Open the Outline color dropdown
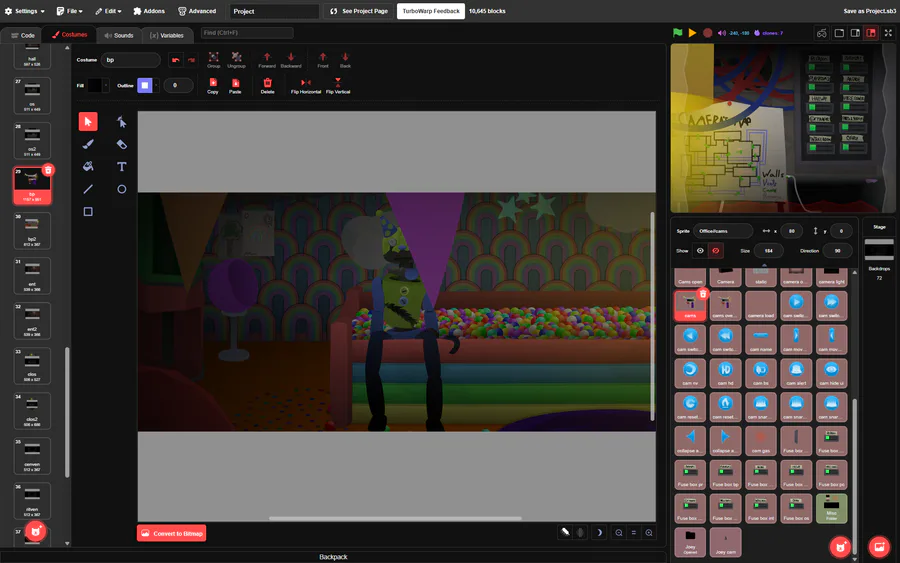This screenshot has width=900, height=563. [156, 86]
